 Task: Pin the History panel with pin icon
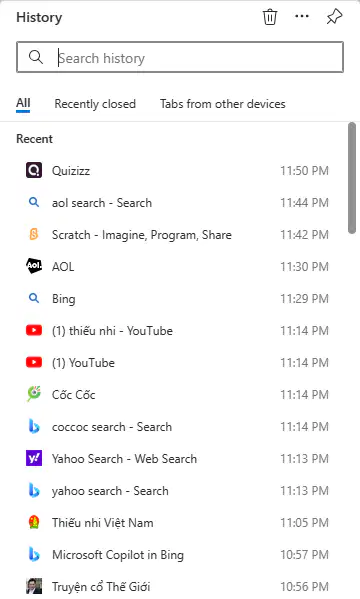coord(334,17)
